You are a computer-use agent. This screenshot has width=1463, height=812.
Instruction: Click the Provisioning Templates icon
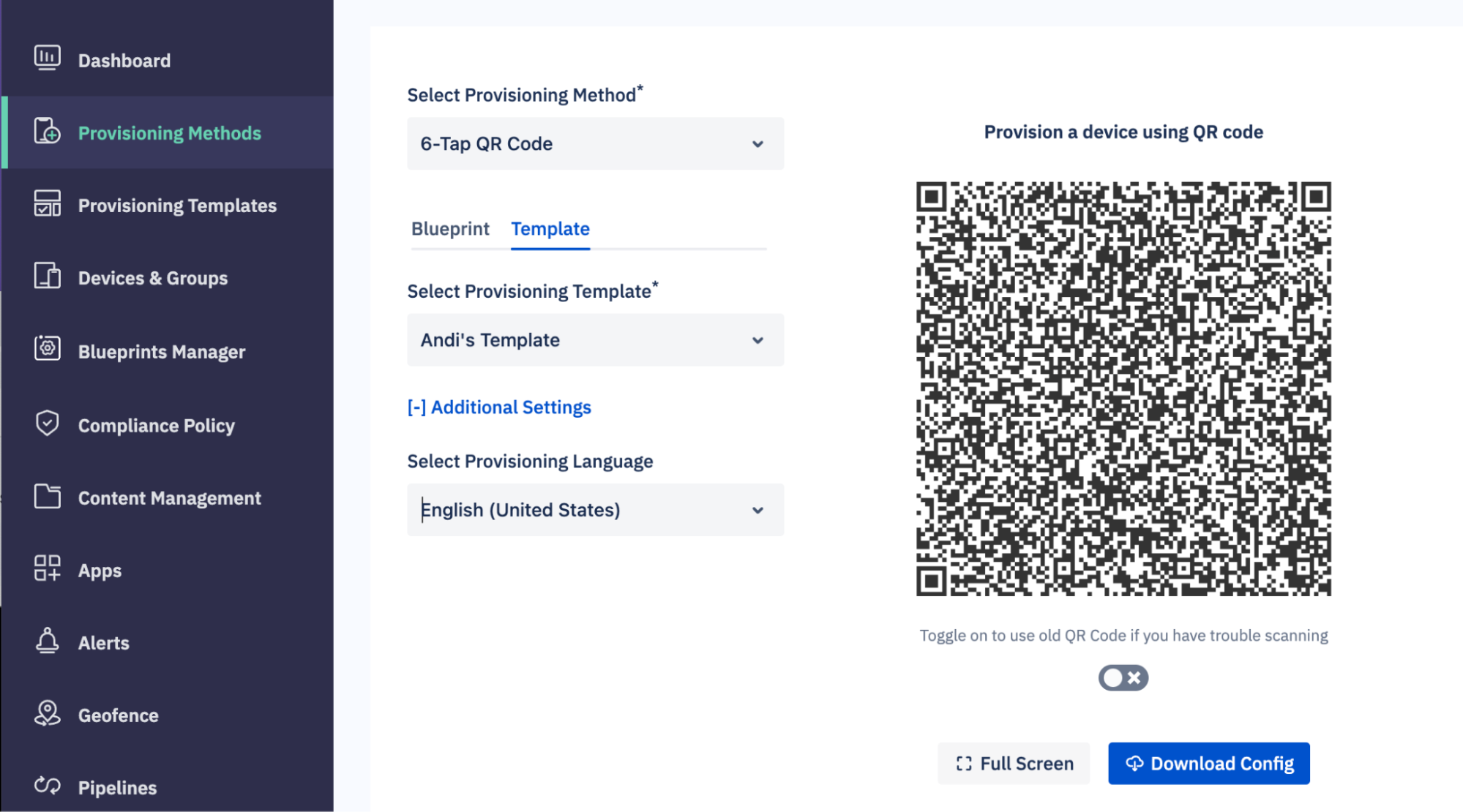point(47,205)
